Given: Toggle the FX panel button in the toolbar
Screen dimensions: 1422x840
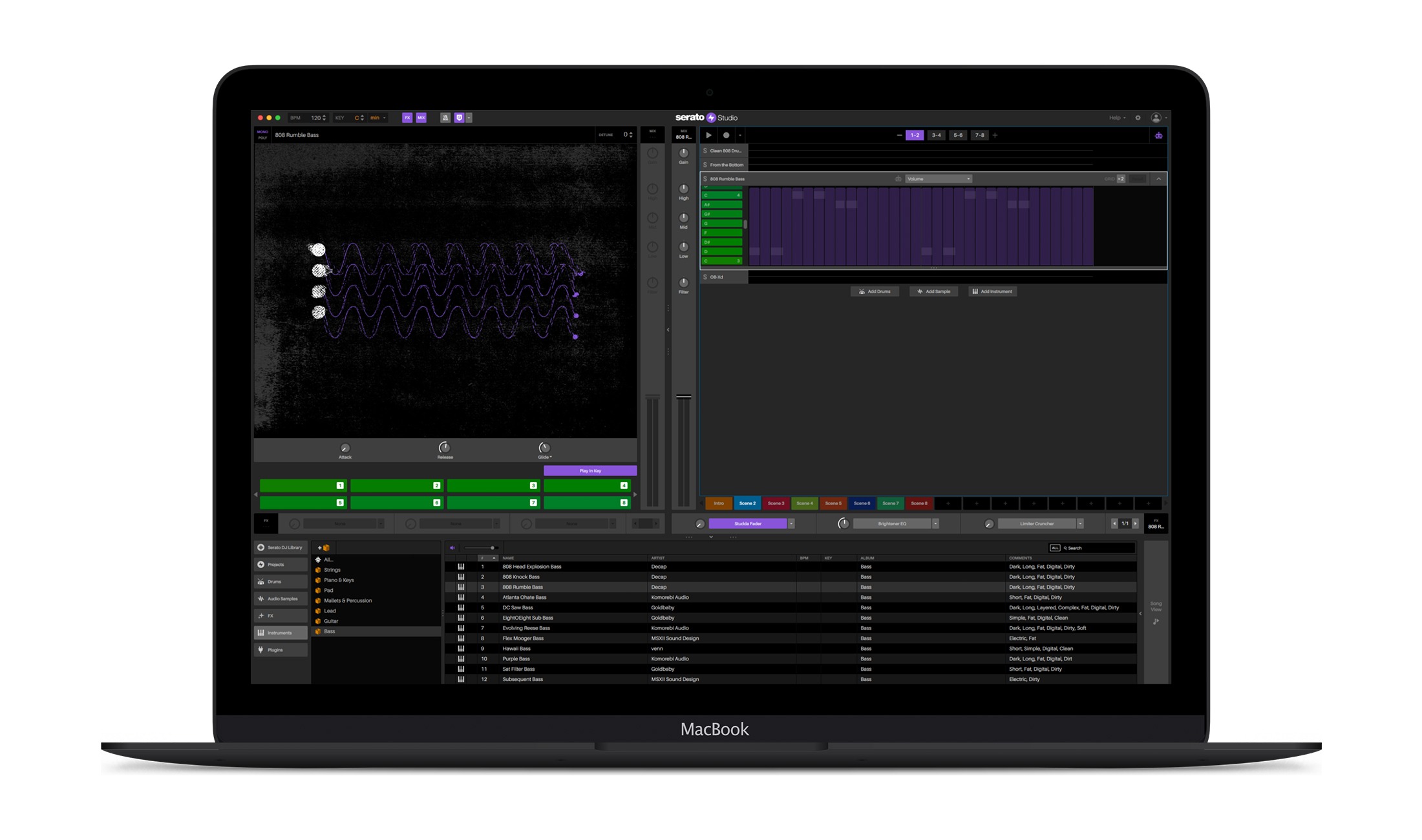Looking at the screenshot, I should [x=408, y=117].
